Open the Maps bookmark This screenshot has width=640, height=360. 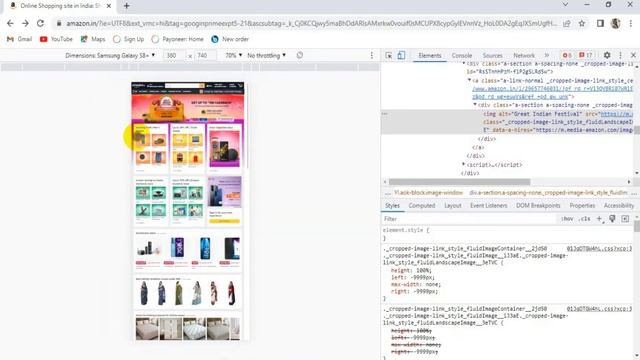93,39
